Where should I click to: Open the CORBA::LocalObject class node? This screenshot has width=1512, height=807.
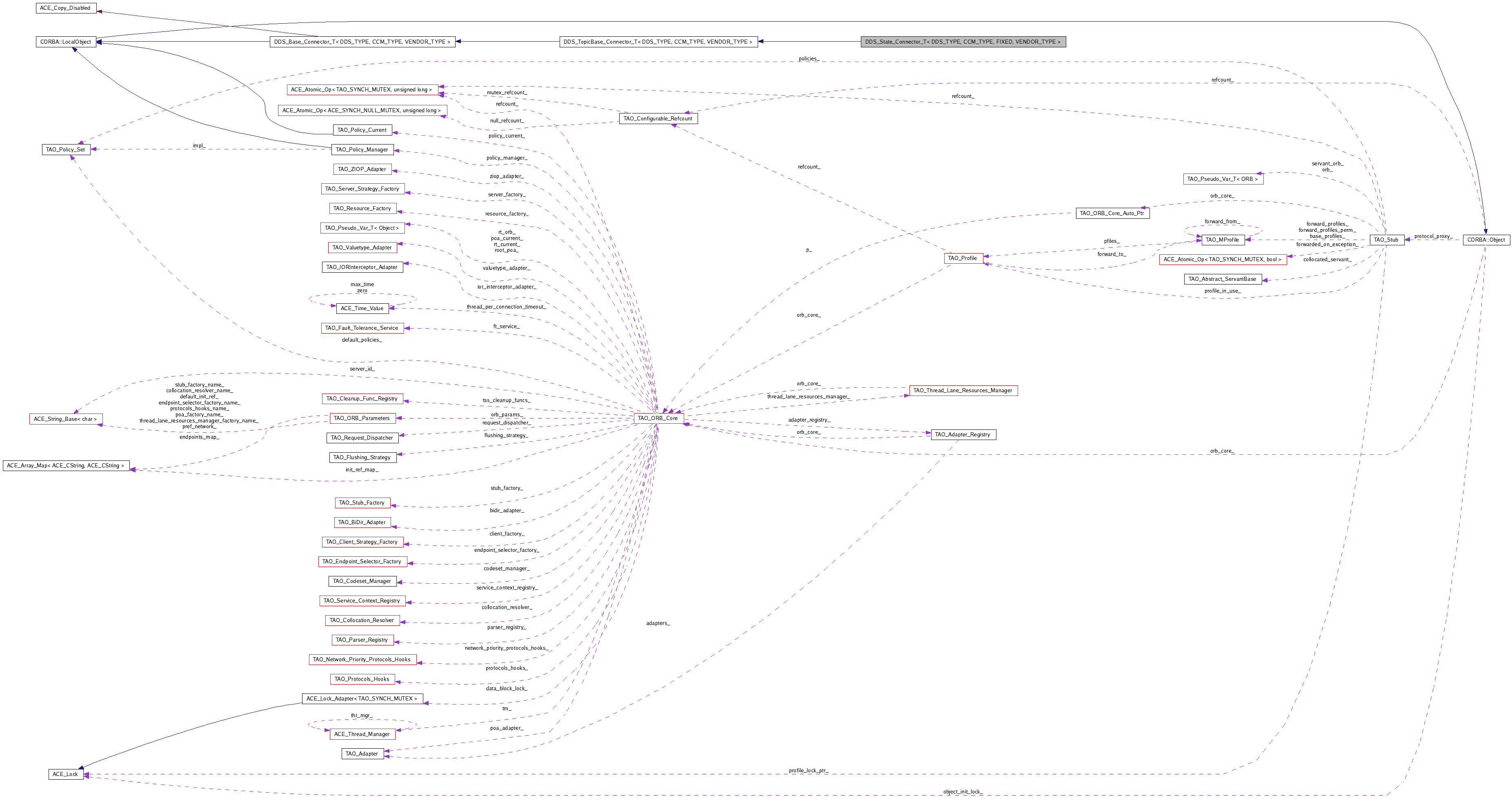click(66, 42)
